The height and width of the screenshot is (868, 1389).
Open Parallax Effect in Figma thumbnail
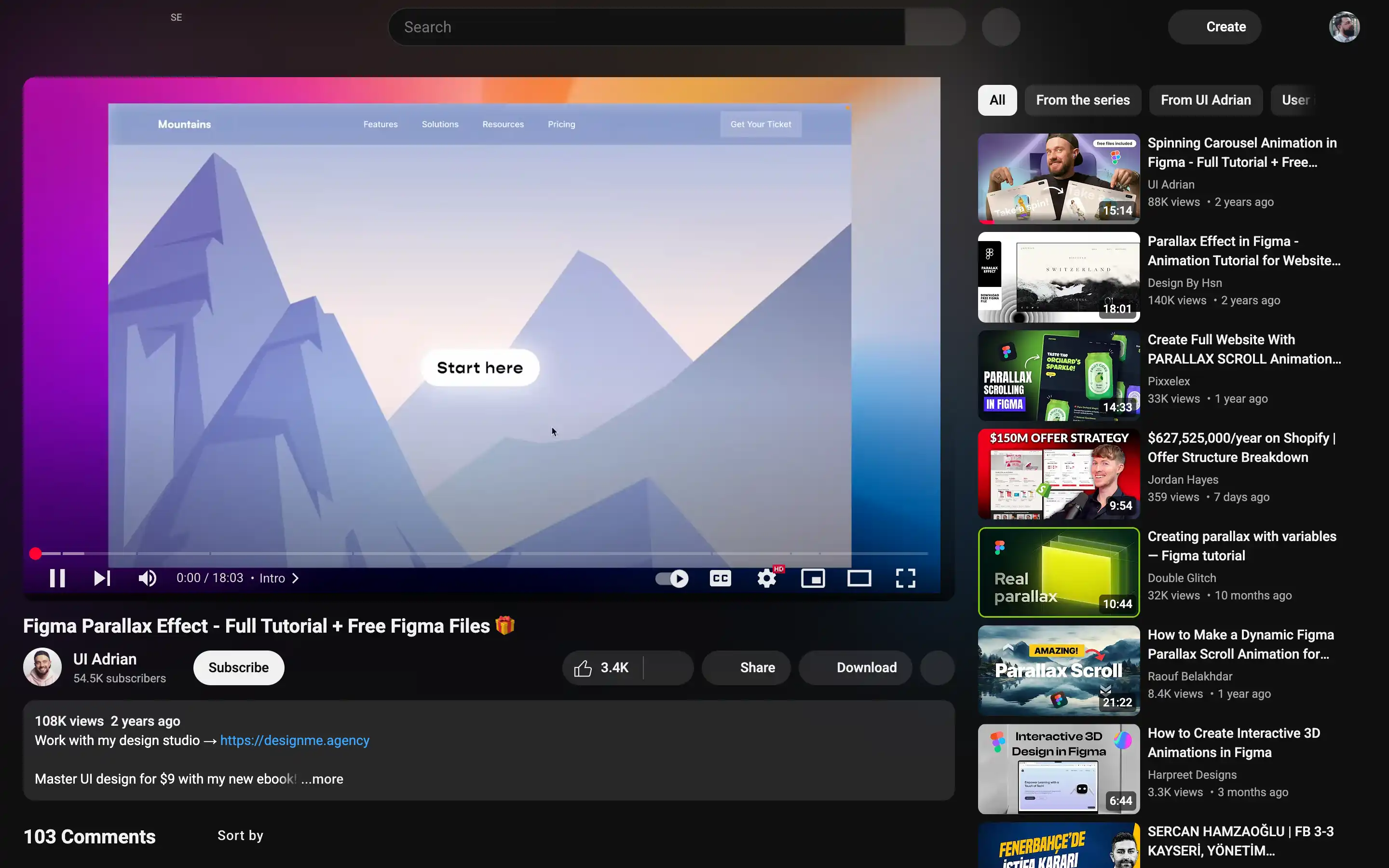[1059, 277]
